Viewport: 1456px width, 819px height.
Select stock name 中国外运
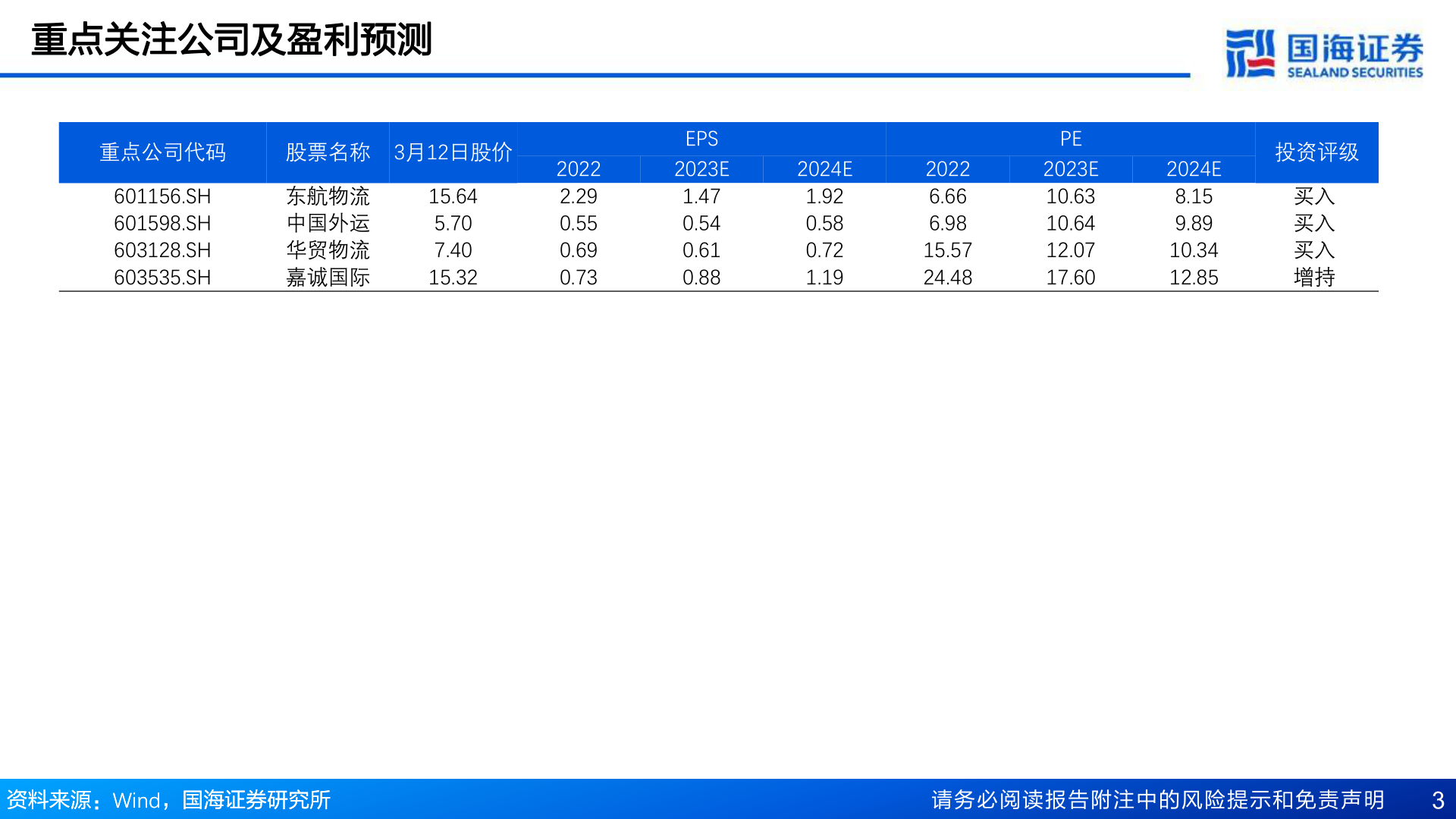pos(328,224)
